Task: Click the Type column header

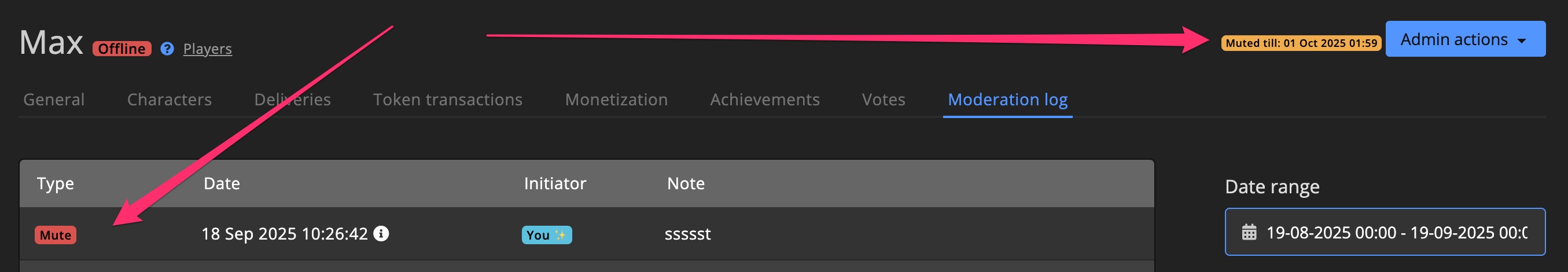Action: coord(56,184)
